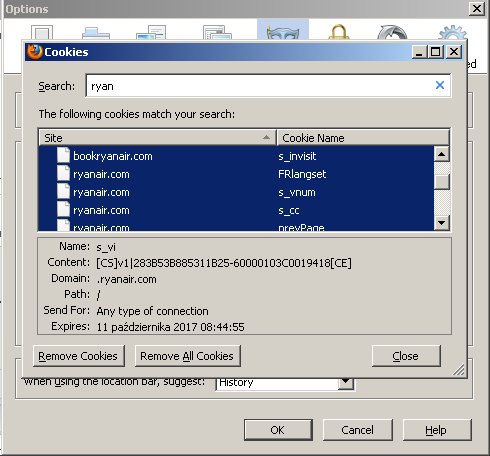The image size is (490, 456).
Task: Click the Remove All Cookies button
Action: [x=187, y=356]
